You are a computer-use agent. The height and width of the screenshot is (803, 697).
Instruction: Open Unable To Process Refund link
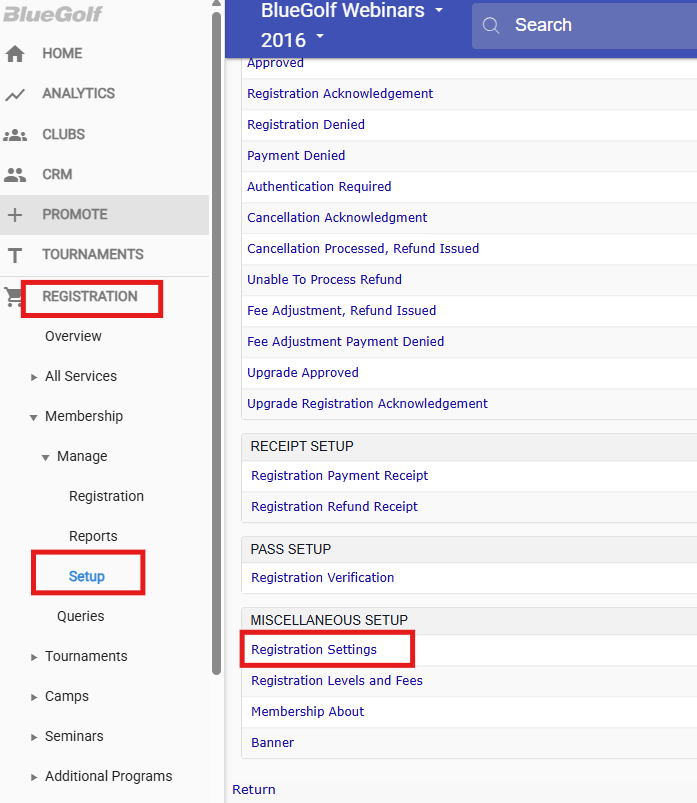[324, 280]
